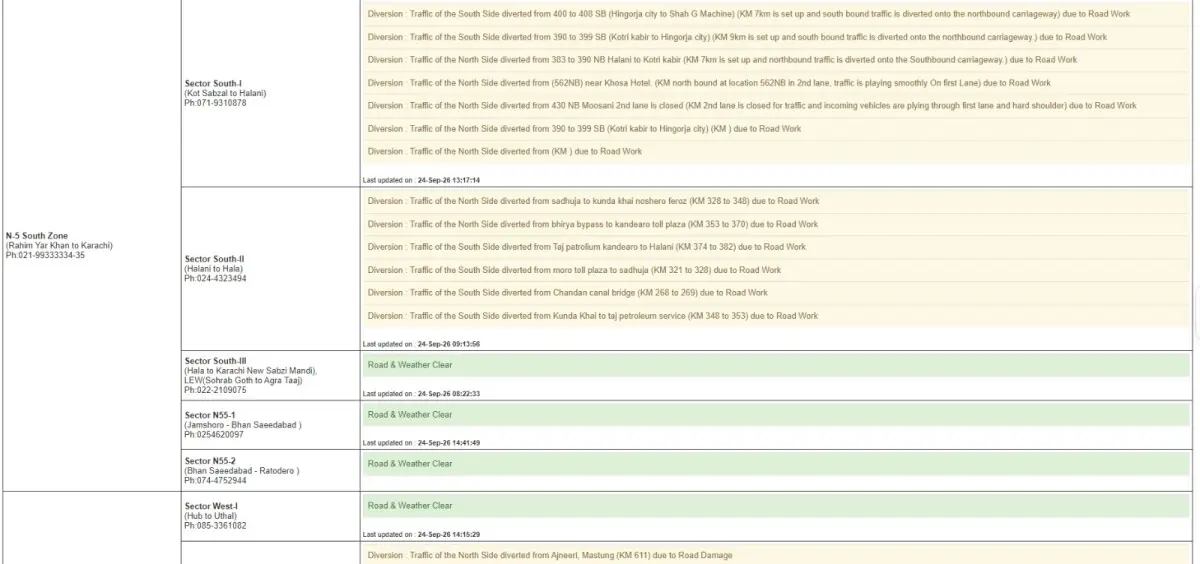
Task: Open the Hingorja city to Shah G Machine diversion
Action: pyautogui.click(x=776, y=14)
